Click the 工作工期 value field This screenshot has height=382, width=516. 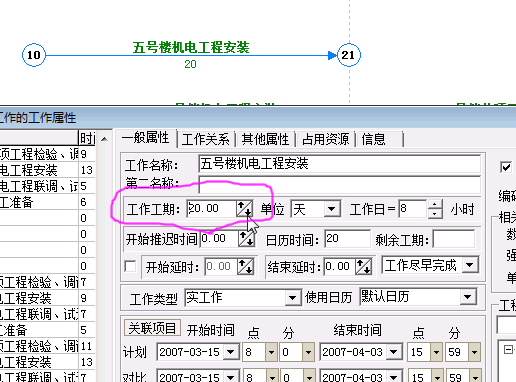click(211, 209)
